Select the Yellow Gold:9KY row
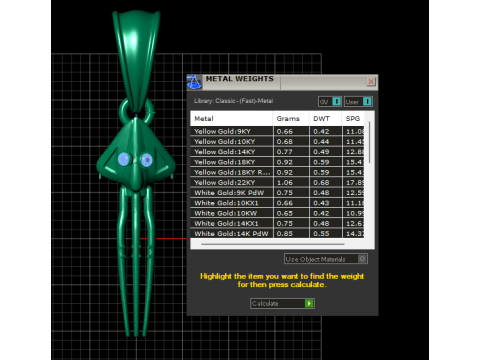This screenshot has width=480, height=360. [x=277, y=131]
